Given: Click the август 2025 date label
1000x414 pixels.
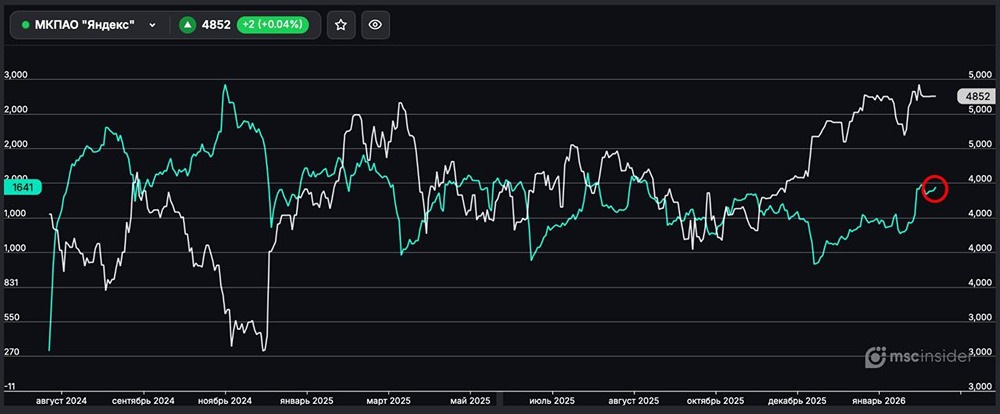Looking at the screenshot, I should click(634, 401).
